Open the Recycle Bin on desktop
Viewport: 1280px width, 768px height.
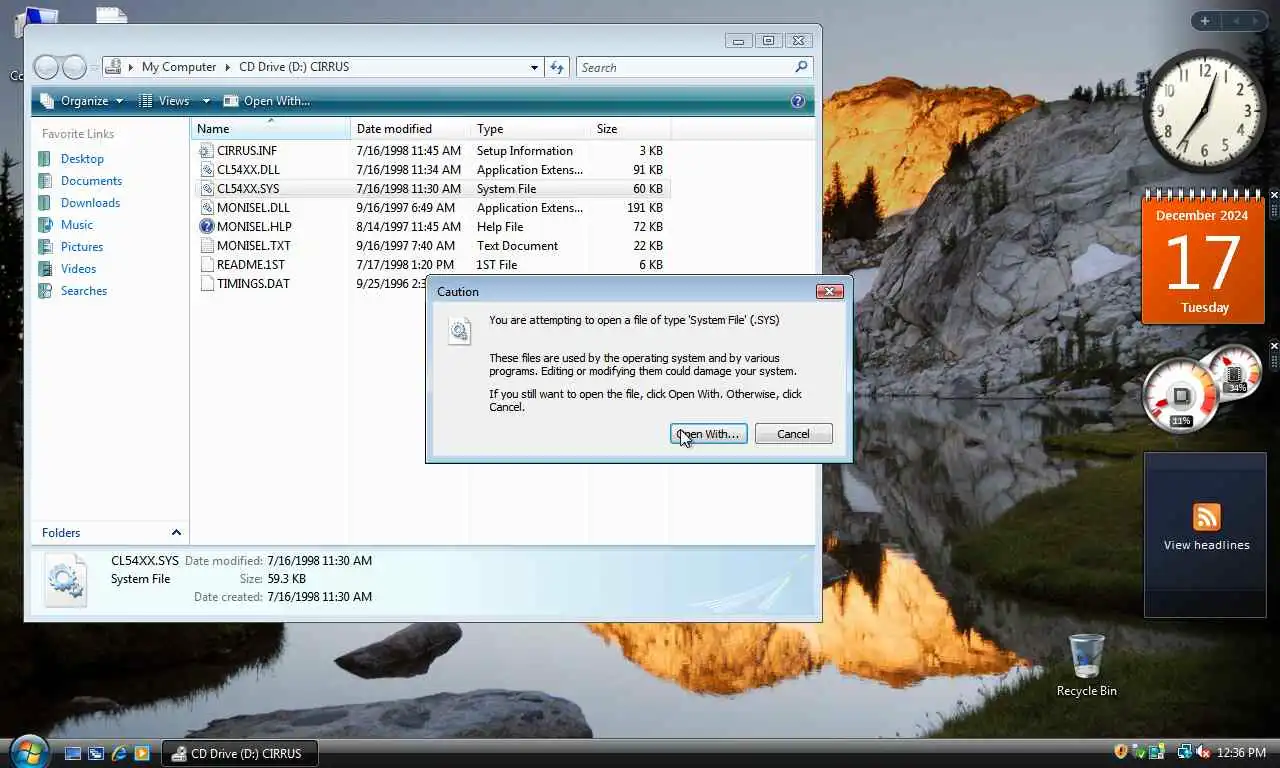(x=1086, y=665)
